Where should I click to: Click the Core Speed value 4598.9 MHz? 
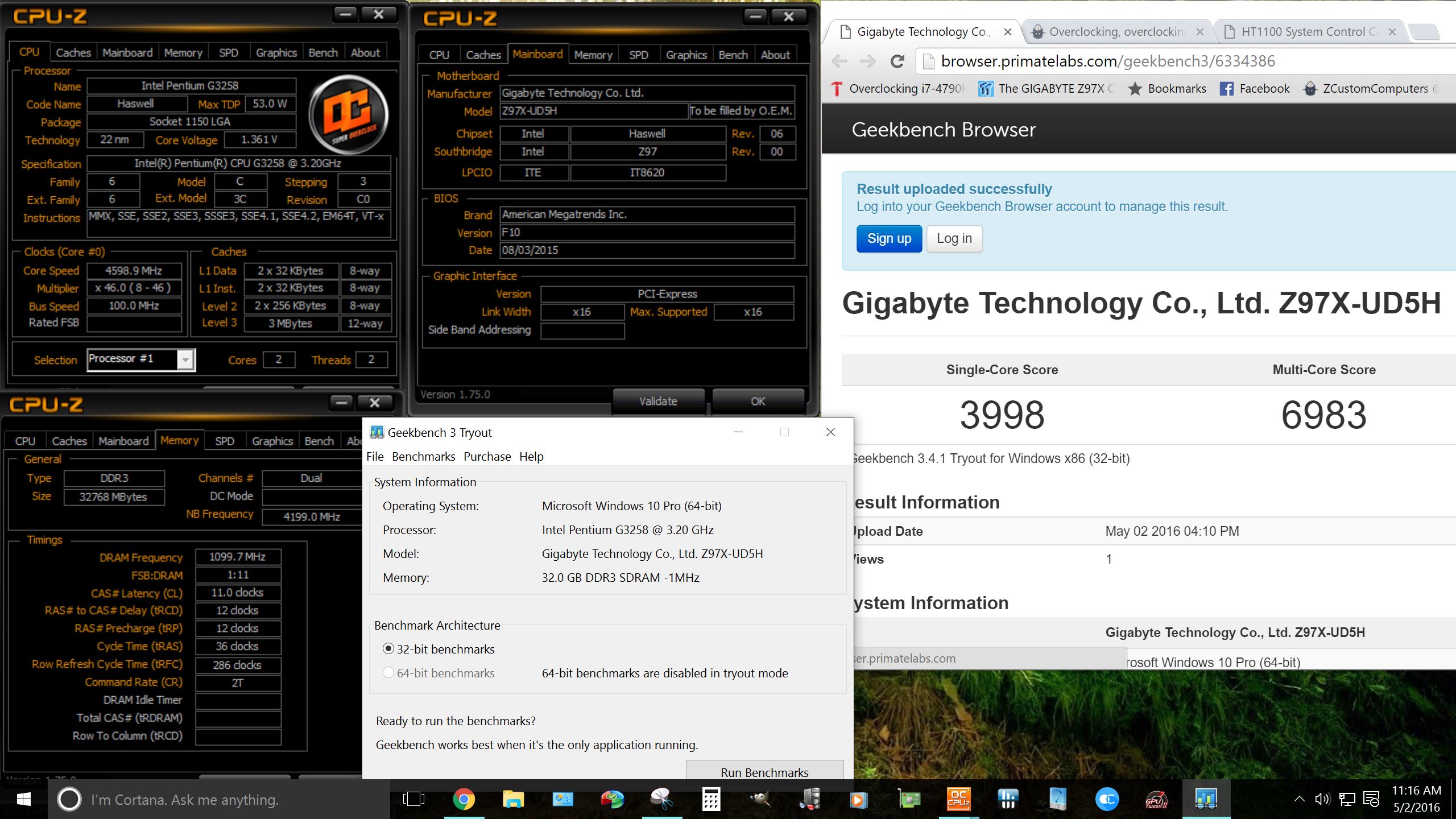(134, 271)
